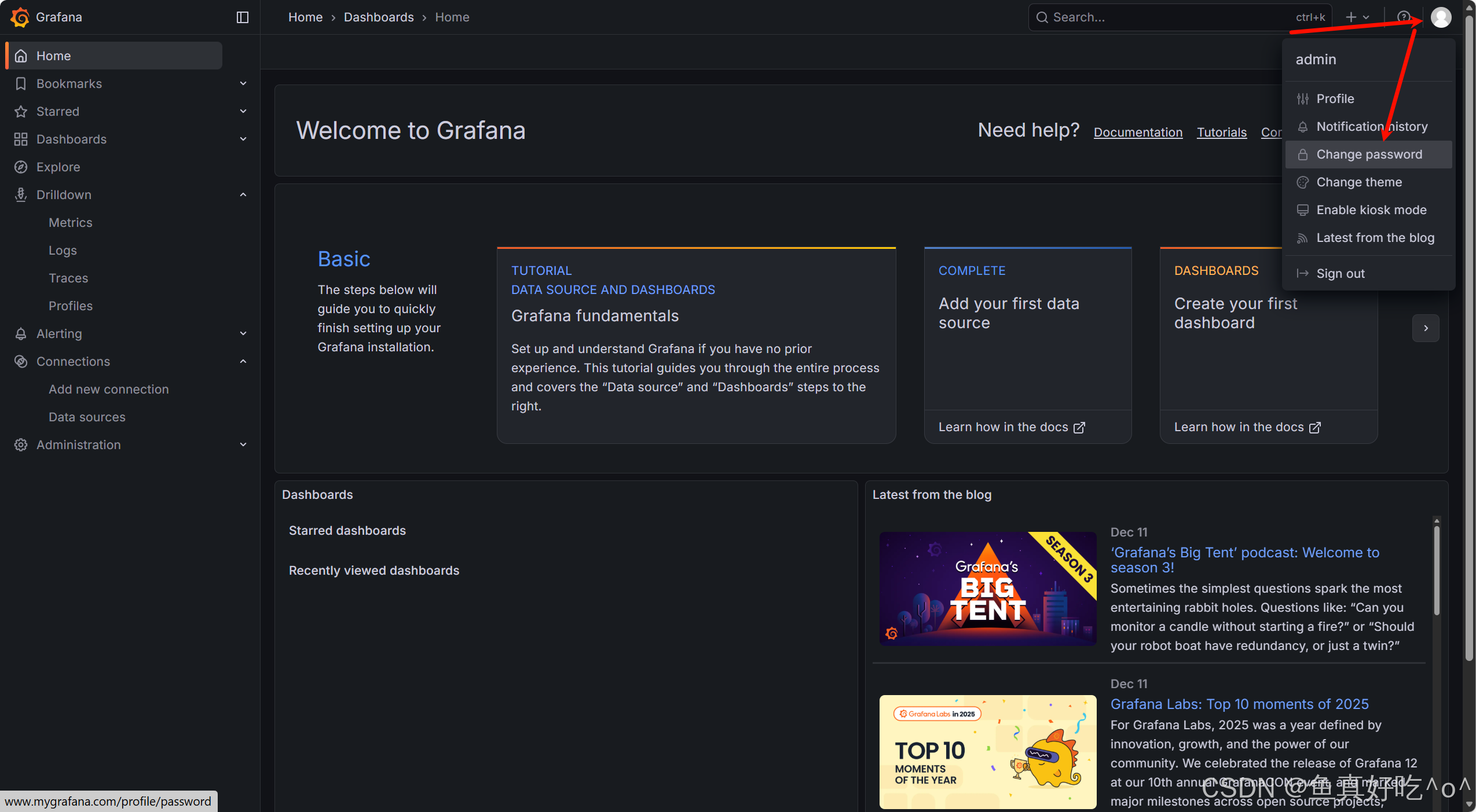Click the user avatar icon
This screenshot has height=812, width=1476.
[1441, 17]
